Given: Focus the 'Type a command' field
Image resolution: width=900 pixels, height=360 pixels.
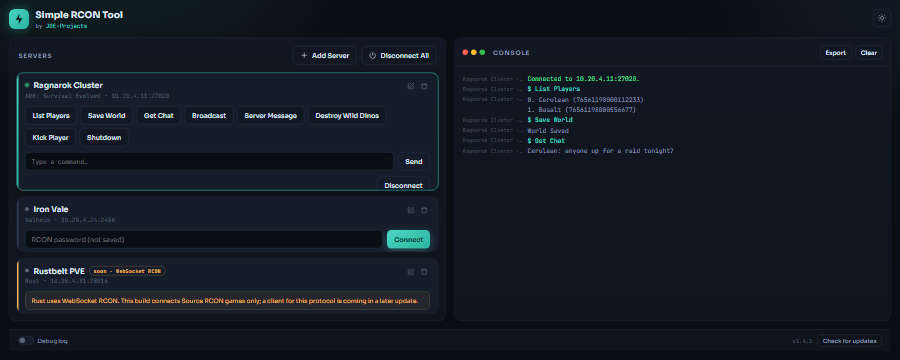Looking at the screenshot, I should 209,161.
